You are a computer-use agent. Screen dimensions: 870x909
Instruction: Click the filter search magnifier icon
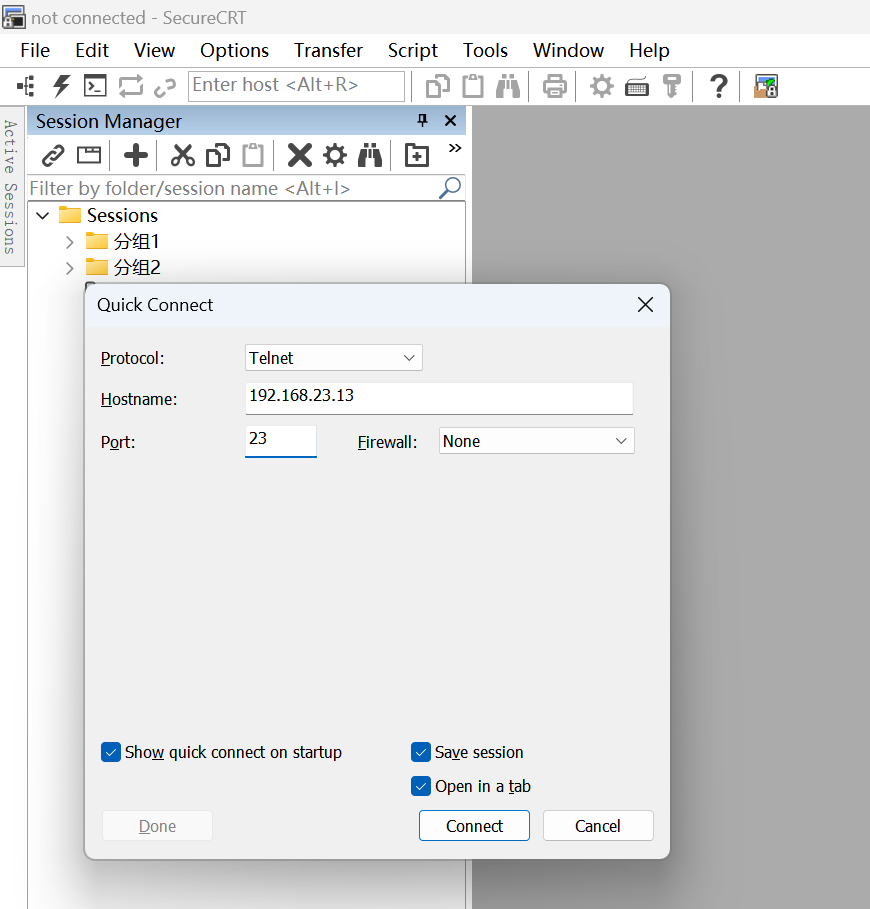[450, 188]
